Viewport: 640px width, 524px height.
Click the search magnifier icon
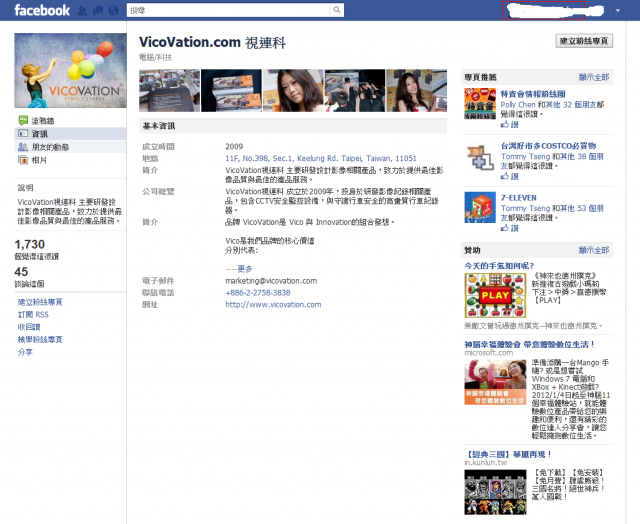[336, 10]
